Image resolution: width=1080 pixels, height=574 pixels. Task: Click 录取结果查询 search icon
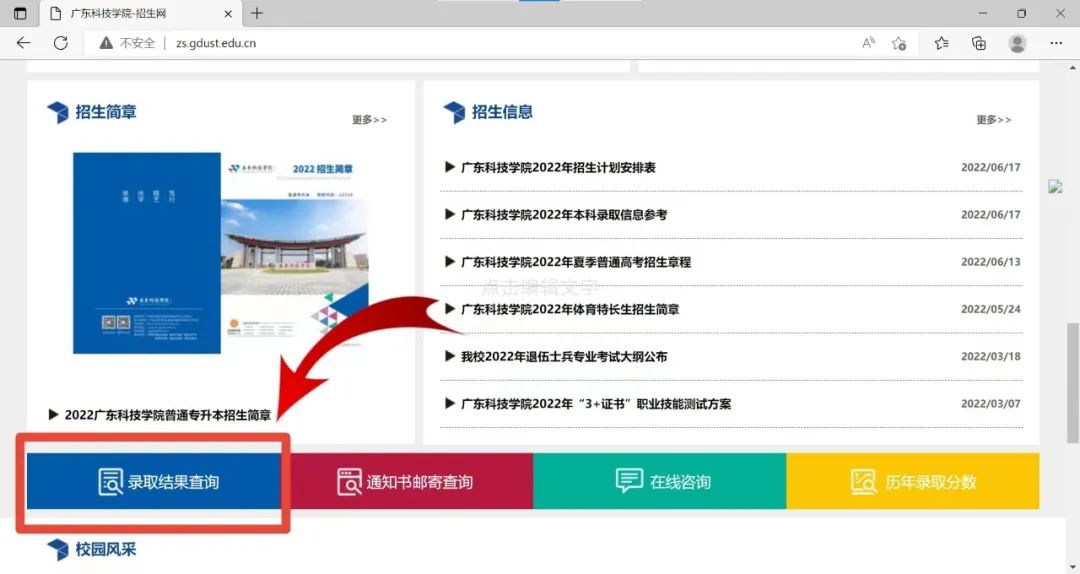(x=110, y=482)
